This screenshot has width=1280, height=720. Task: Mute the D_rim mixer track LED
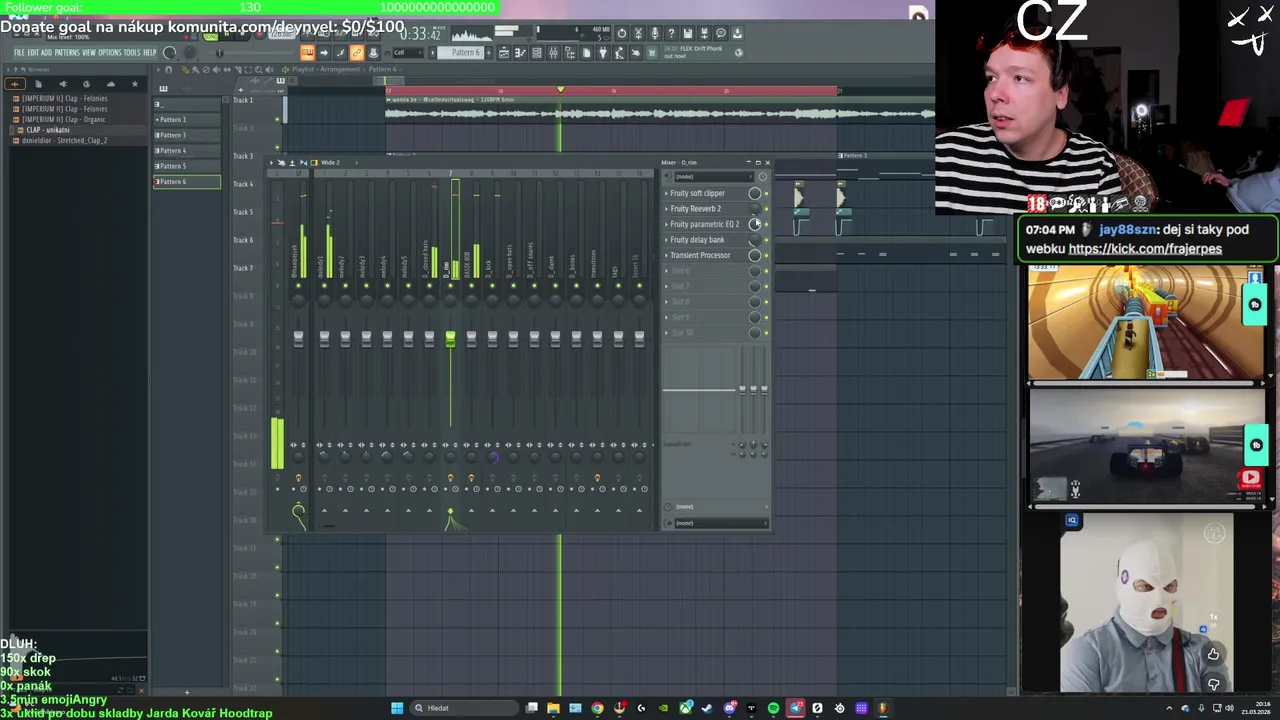(450, 285)
